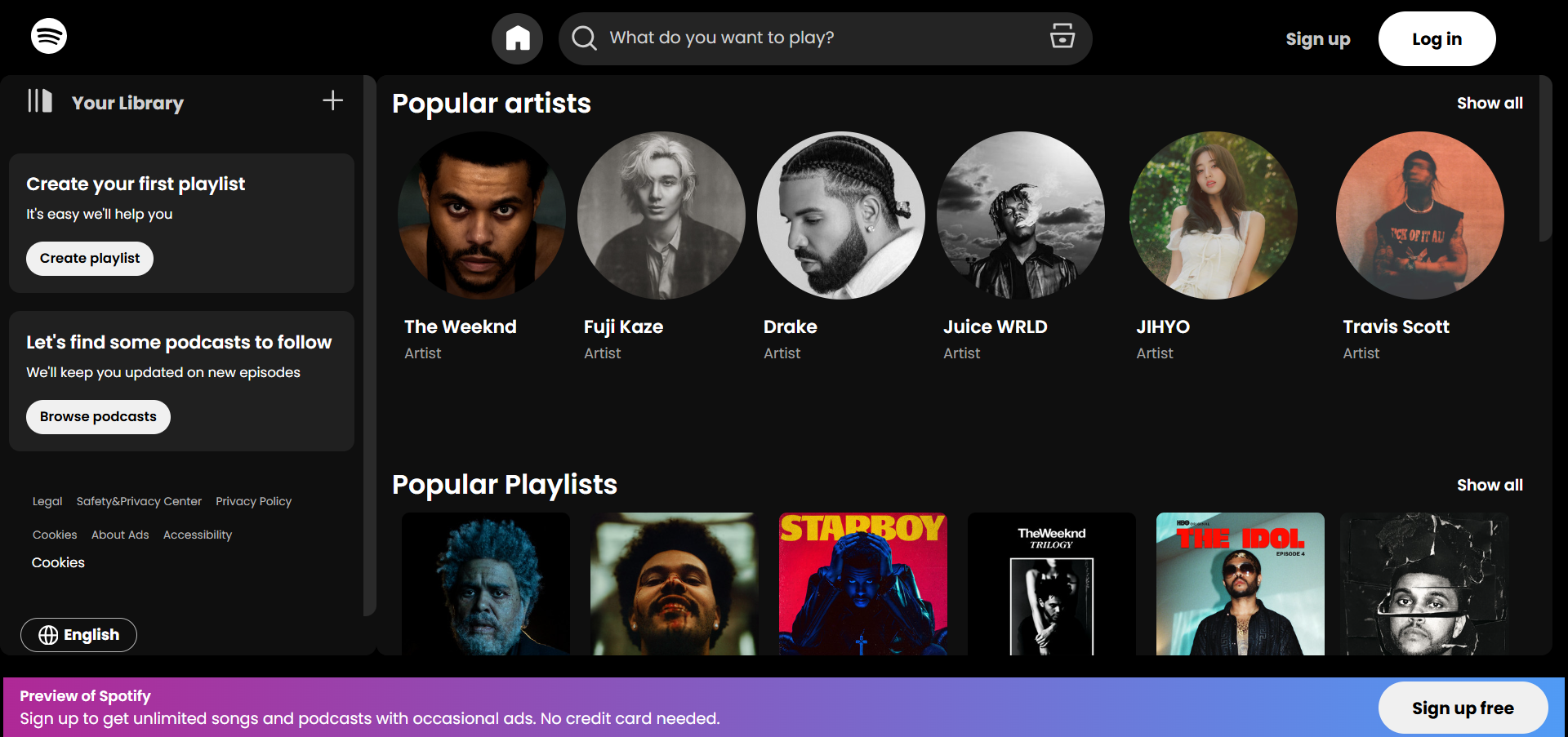
Task: Collapse Your Library using the library icon
Action: pos(40,101)
